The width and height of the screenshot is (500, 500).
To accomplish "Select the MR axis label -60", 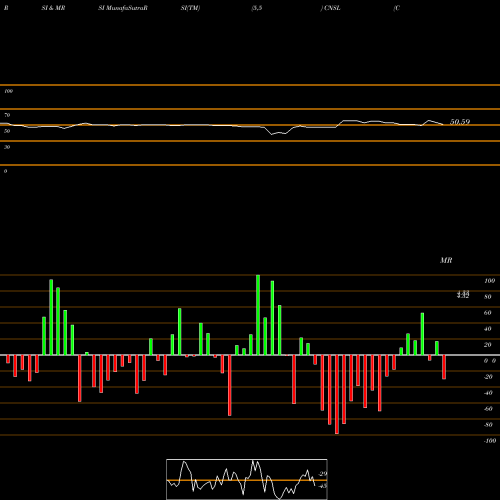I will [x=488, y=409].
